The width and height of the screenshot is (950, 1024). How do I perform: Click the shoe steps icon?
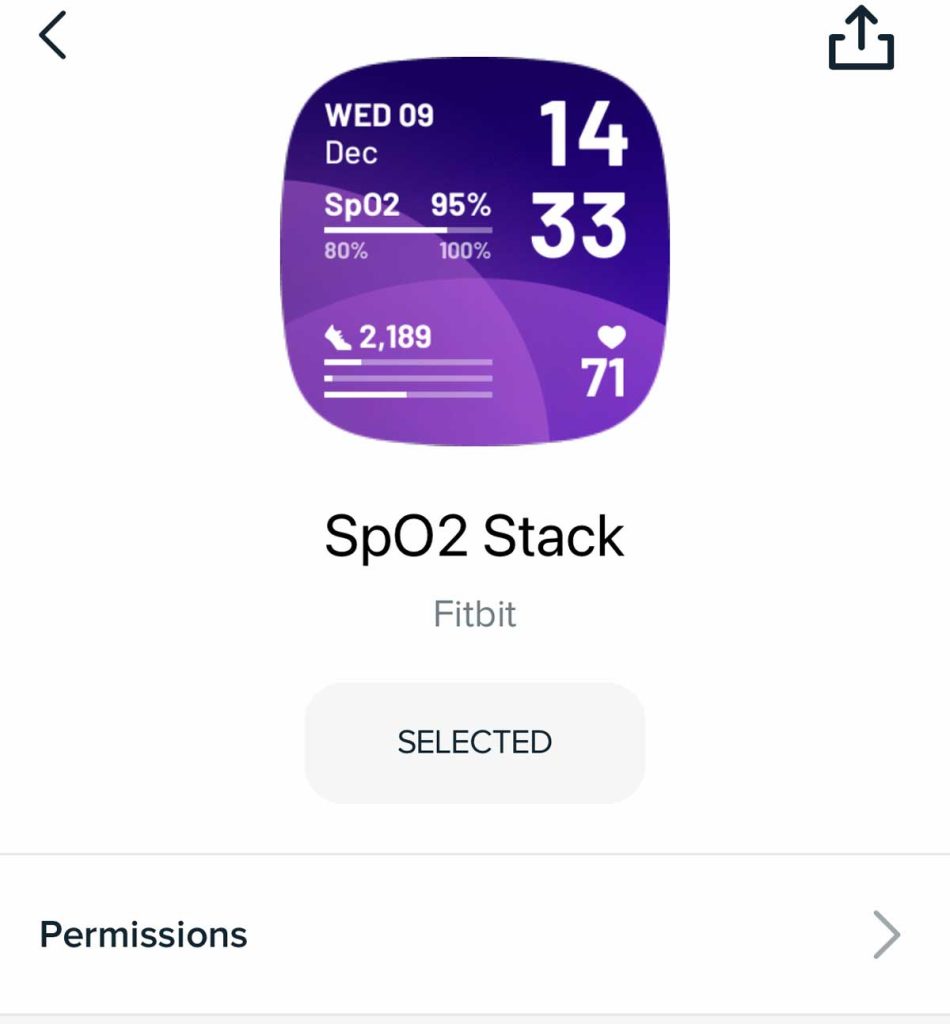[x=339, y=338]
